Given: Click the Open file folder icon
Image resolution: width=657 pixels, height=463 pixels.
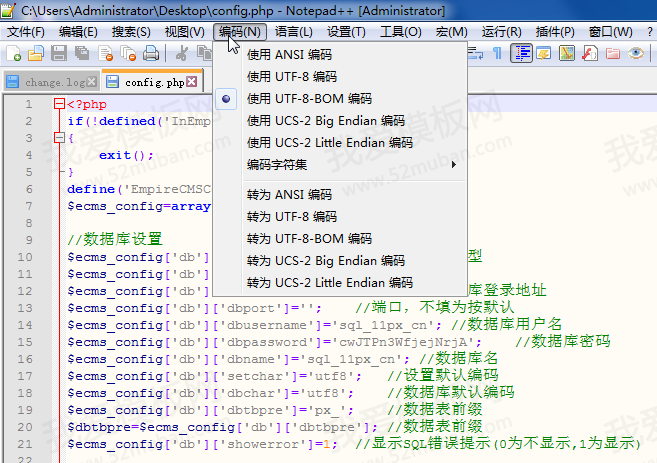Looking at the screenshot, I should [x=36, y=53].
